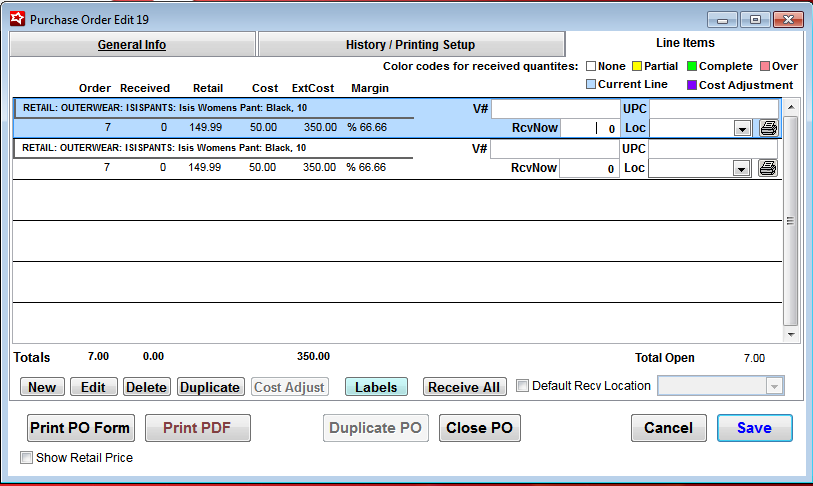Open the Loc dropdown on first line item
The image size is (813, 486).
[742, 129]
